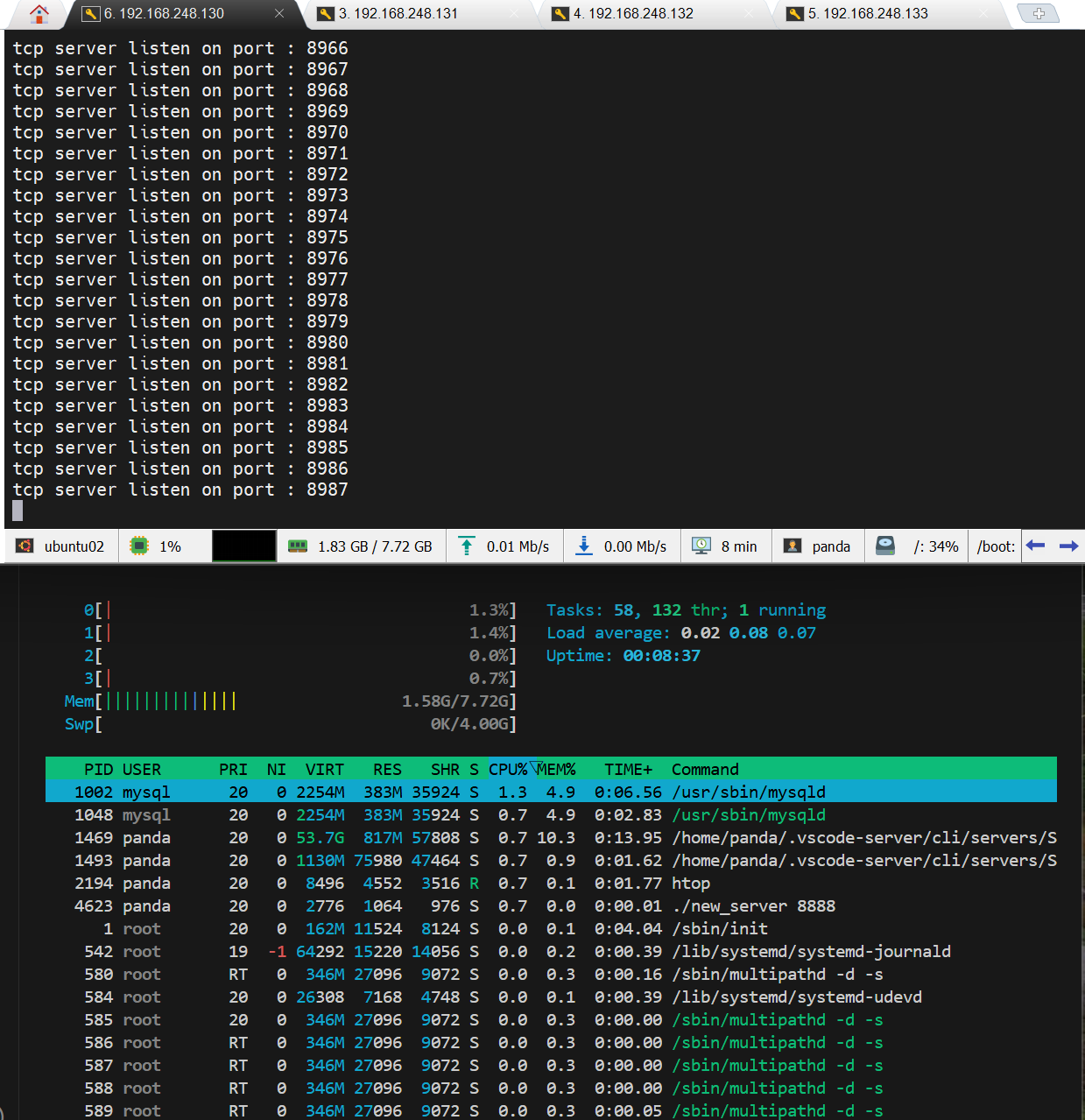This screenshot has height=1120, width=1085.
Task: Click the CPU chip icon showing 1%
Action: pyautogui.click(x=138, y=546)
